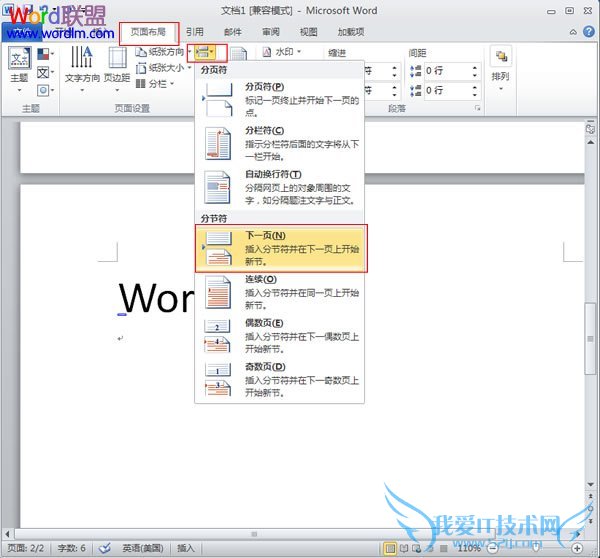The height and width of the screenshot is (558, 600).
Task: Open the theme effects dropdown
Action: (x=45, y=90)
